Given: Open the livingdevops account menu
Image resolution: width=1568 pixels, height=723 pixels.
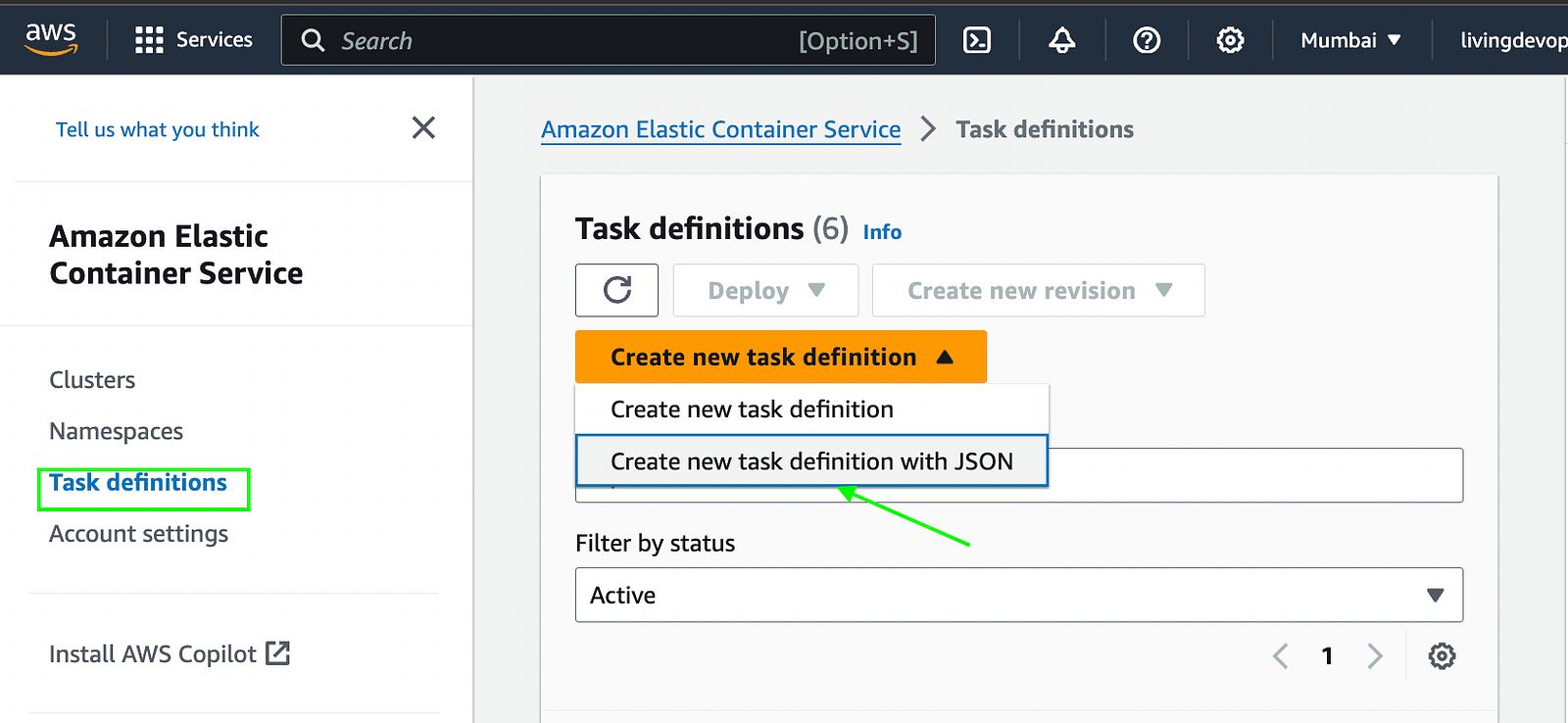Looking at the screenshot, I should (x=1513, y=40).
